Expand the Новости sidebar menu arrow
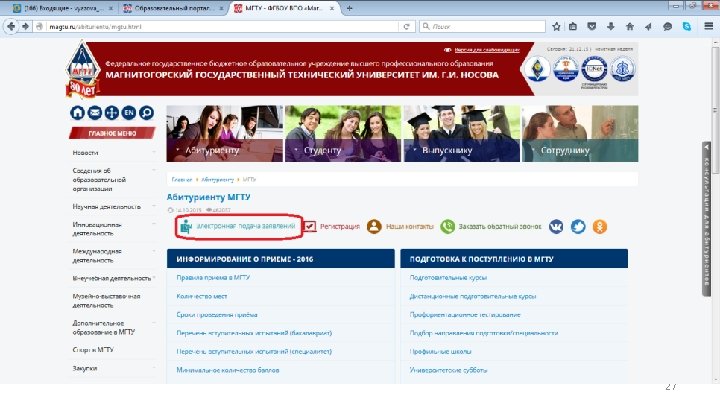Viewport: 720px width, 405px height. pos(154,152)
